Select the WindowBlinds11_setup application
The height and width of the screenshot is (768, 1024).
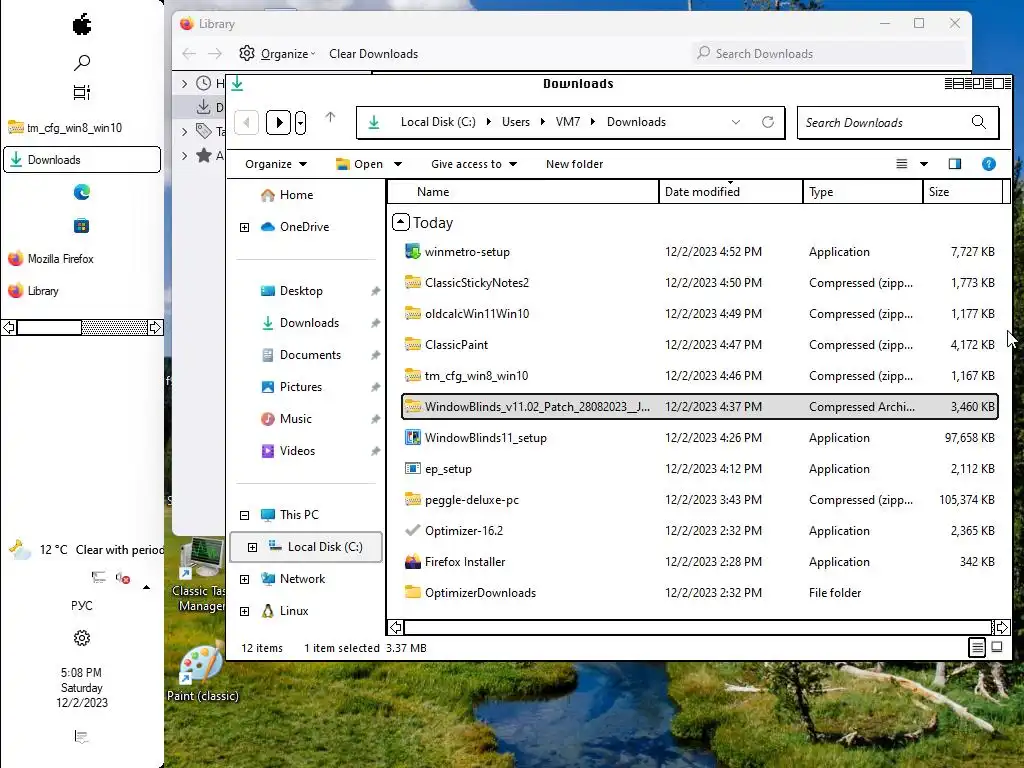(x=699, y=438)
